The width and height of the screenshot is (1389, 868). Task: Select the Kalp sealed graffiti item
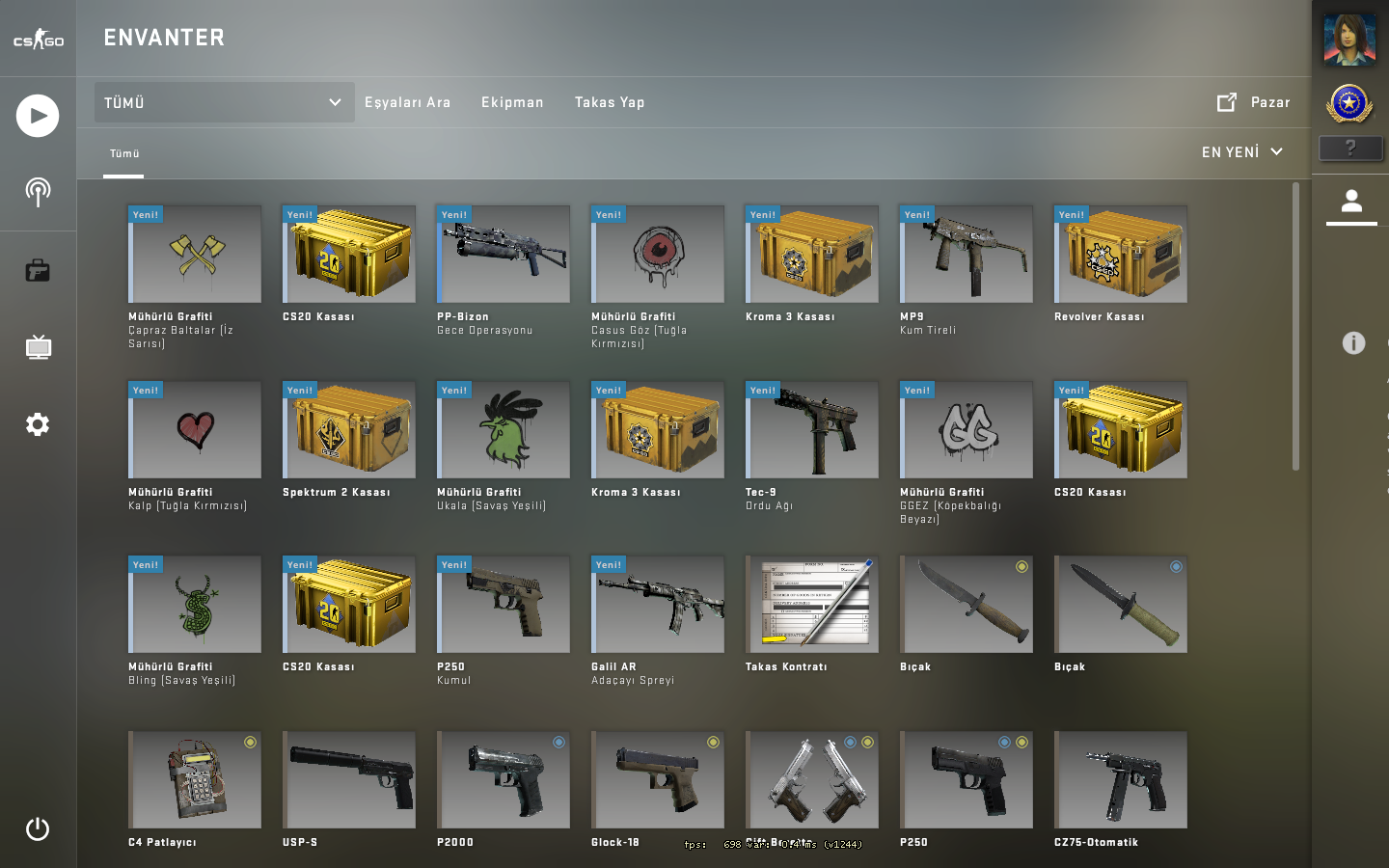(x=195, y=429)
